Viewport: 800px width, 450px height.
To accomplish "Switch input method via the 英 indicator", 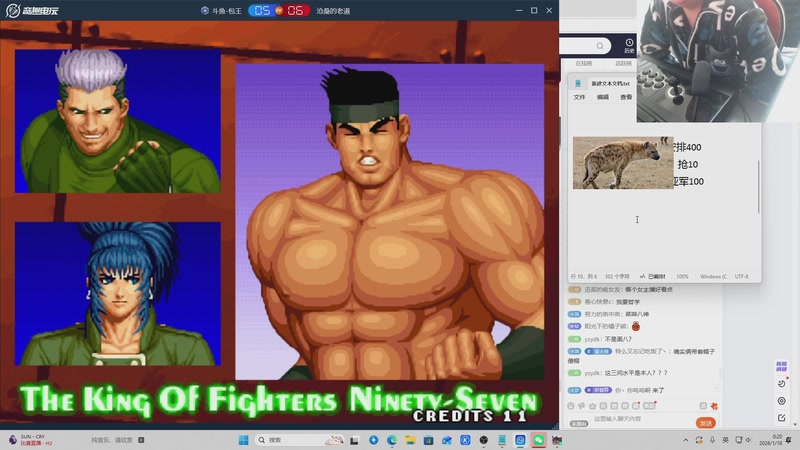I will tap(726, 440).
